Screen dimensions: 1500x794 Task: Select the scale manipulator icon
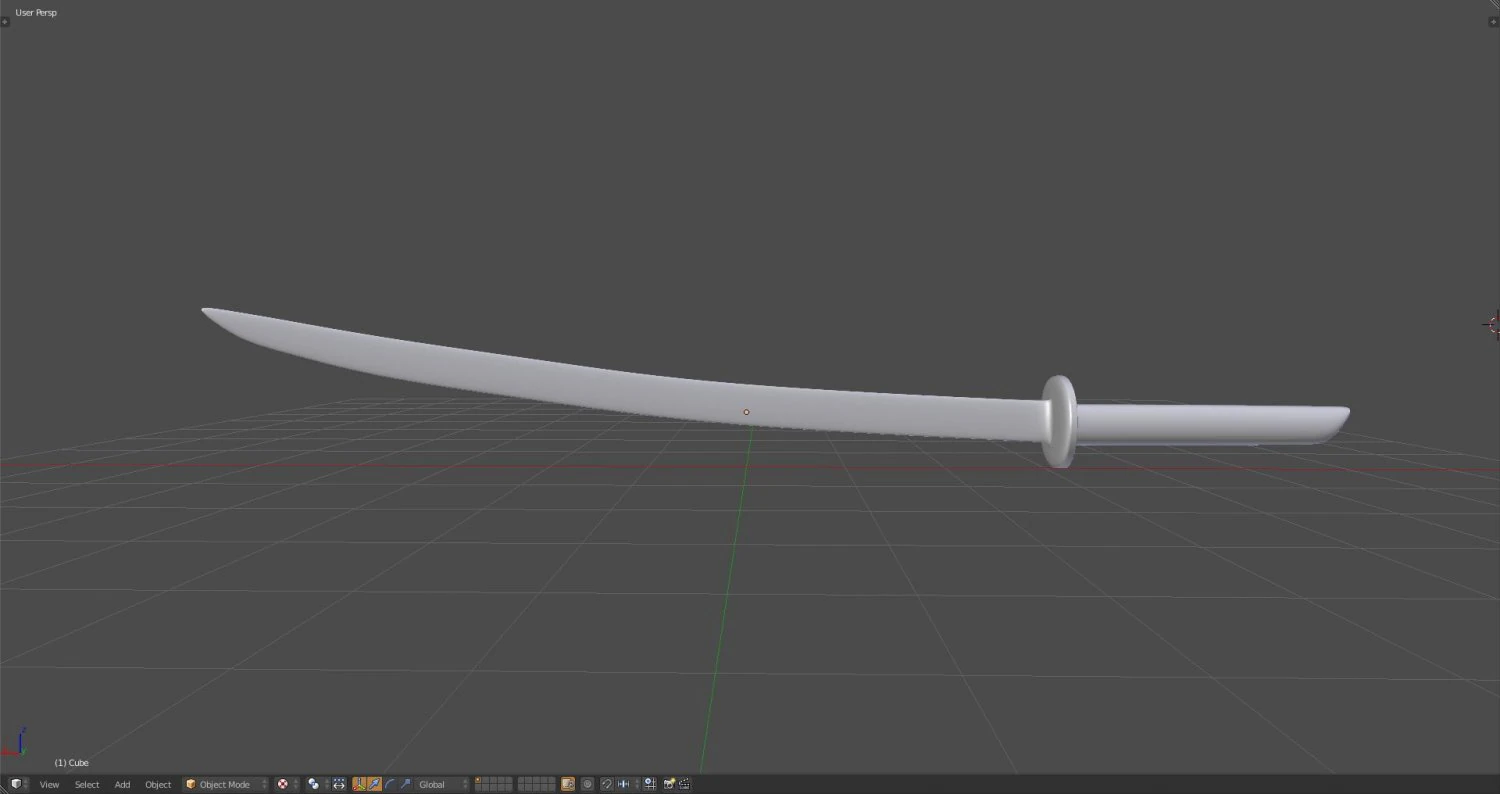405,785
